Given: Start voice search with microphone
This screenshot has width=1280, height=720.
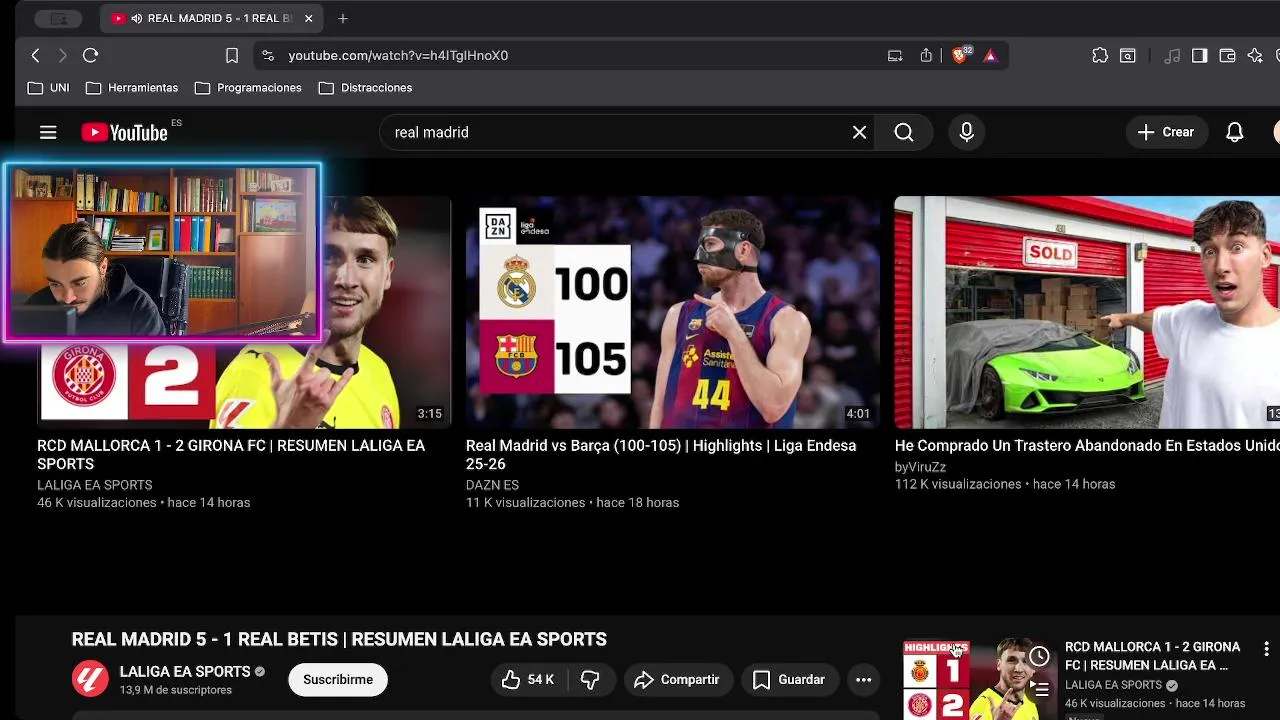Looking at the screenshot, I should pos(966,132).
